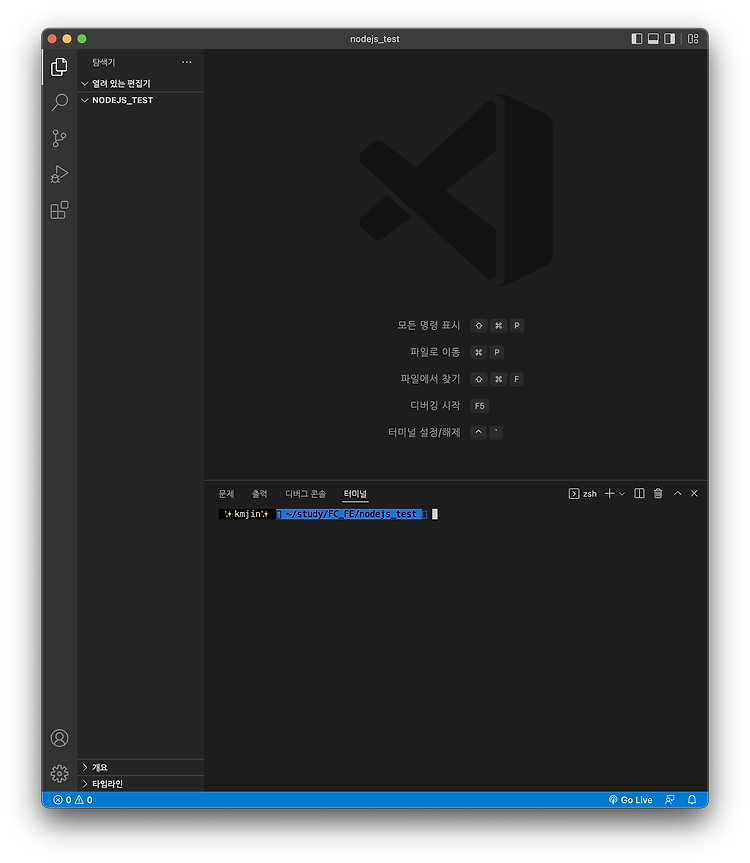750x863 pixels.
Task: Split the terminal panel
Action: click(x=639, y=493)
